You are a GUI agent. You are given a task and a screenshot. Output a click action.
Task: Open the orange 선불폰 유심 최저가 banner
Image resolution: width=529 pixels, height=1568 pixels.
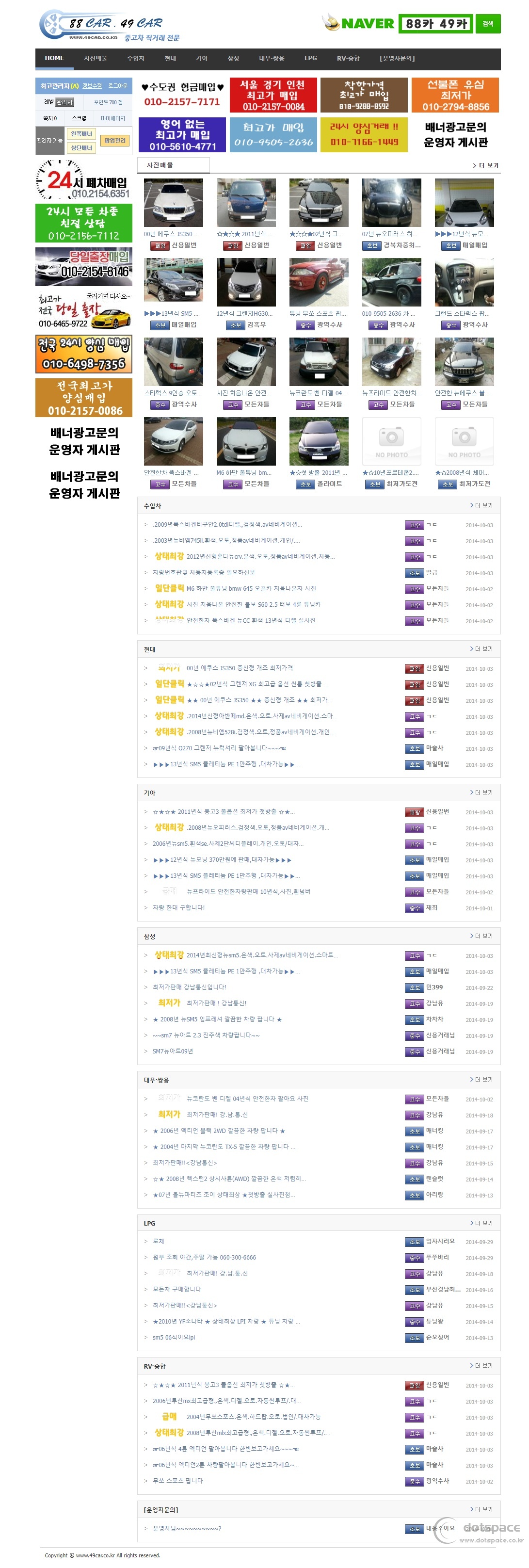coord(455,95)
